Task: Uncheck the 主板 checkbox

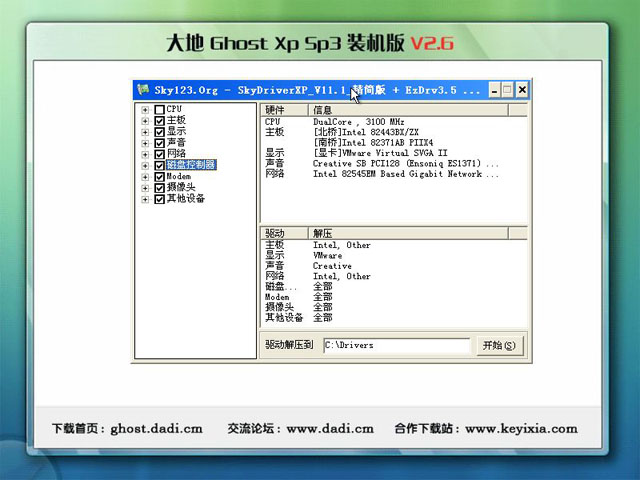Action: [160, 121]
